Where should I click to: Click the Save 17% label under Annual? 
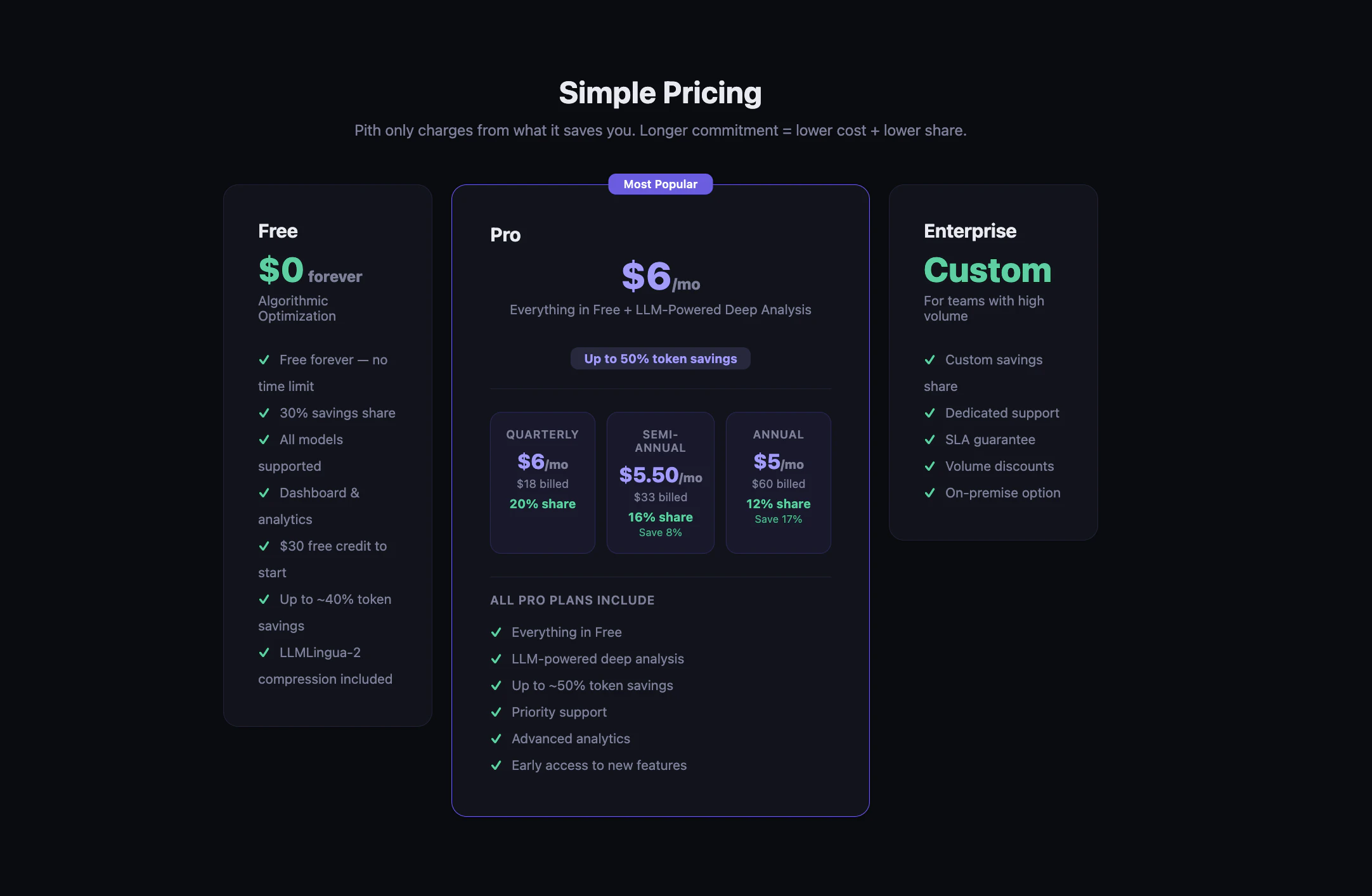point(778,519)
